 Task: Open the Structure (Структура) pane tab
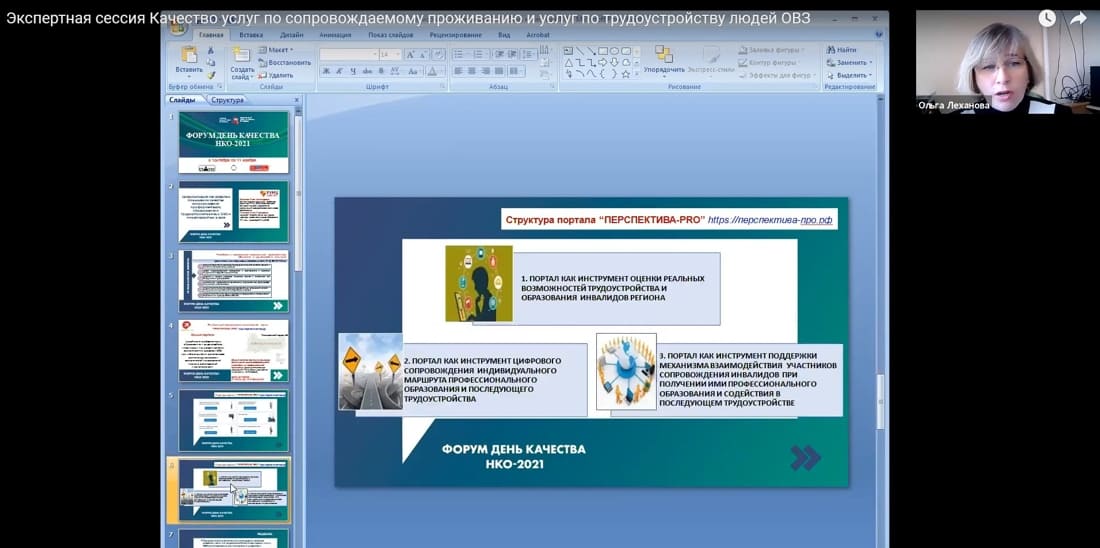coord(227,100)
